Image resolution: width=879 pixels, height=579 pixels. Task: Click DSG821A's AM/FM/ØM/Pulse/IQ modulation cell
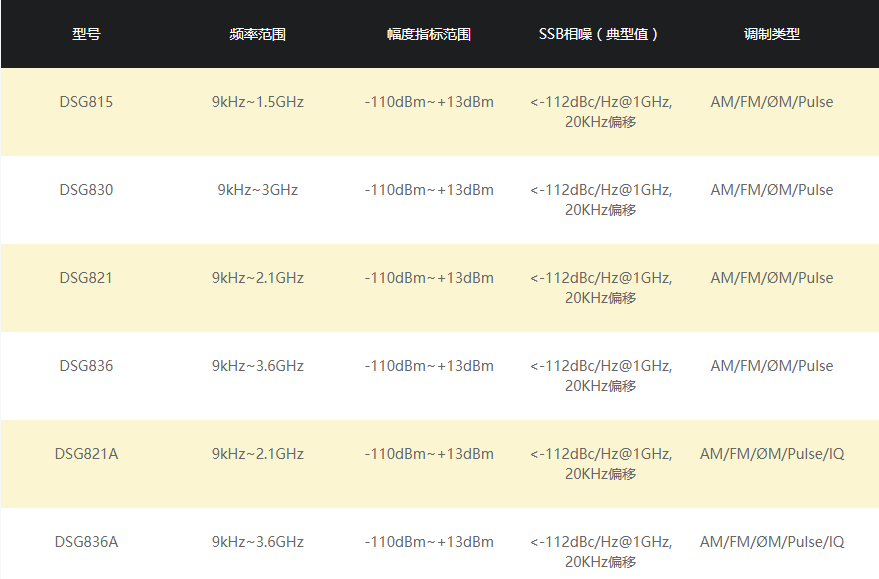(x=772, y=454)
